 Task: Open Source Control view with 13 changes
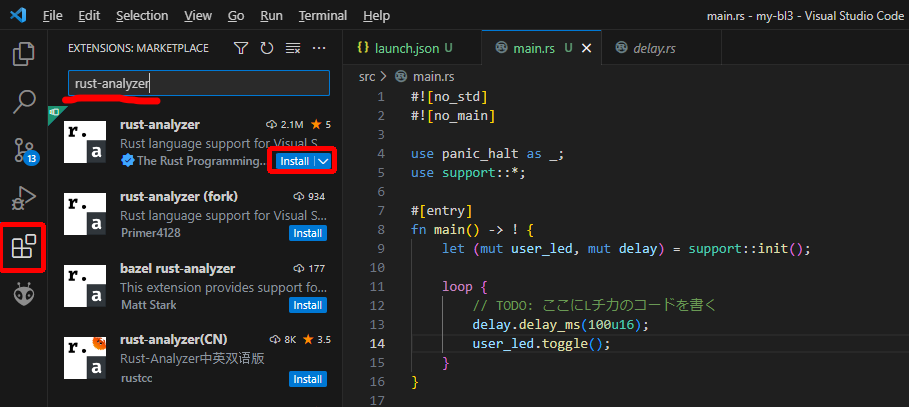pos(24,150)
